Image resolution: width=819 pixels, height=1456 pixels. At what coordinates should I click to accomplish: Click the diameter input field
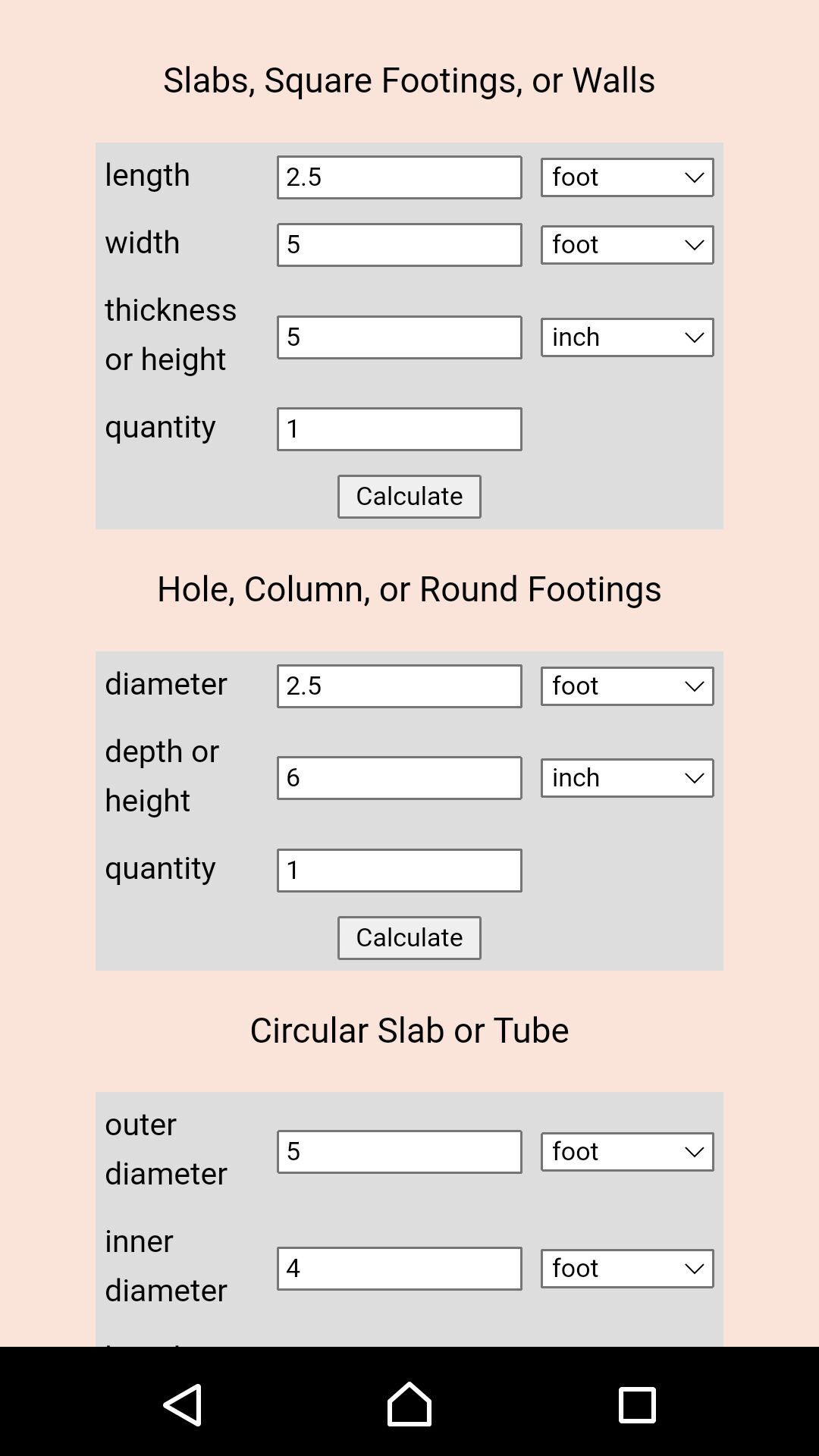point(400,686)
